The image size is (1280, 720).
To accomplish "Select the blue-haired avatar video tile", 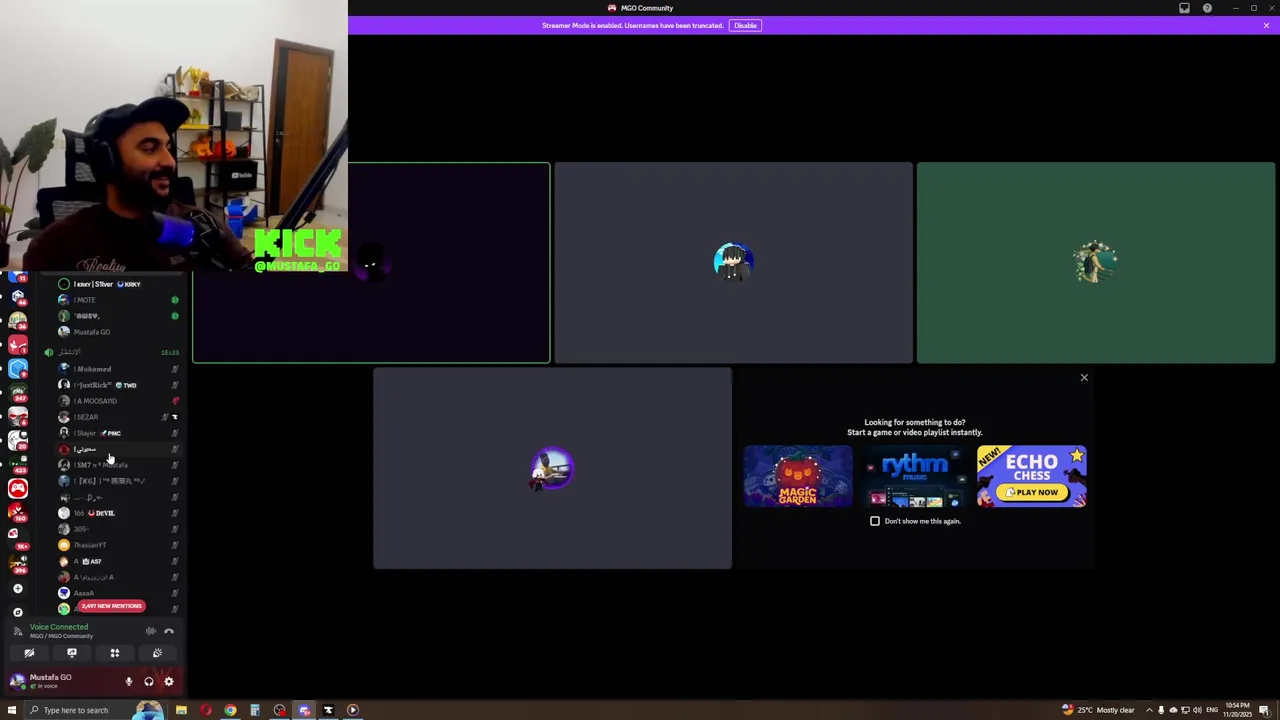I will click(x=733, y=262).
